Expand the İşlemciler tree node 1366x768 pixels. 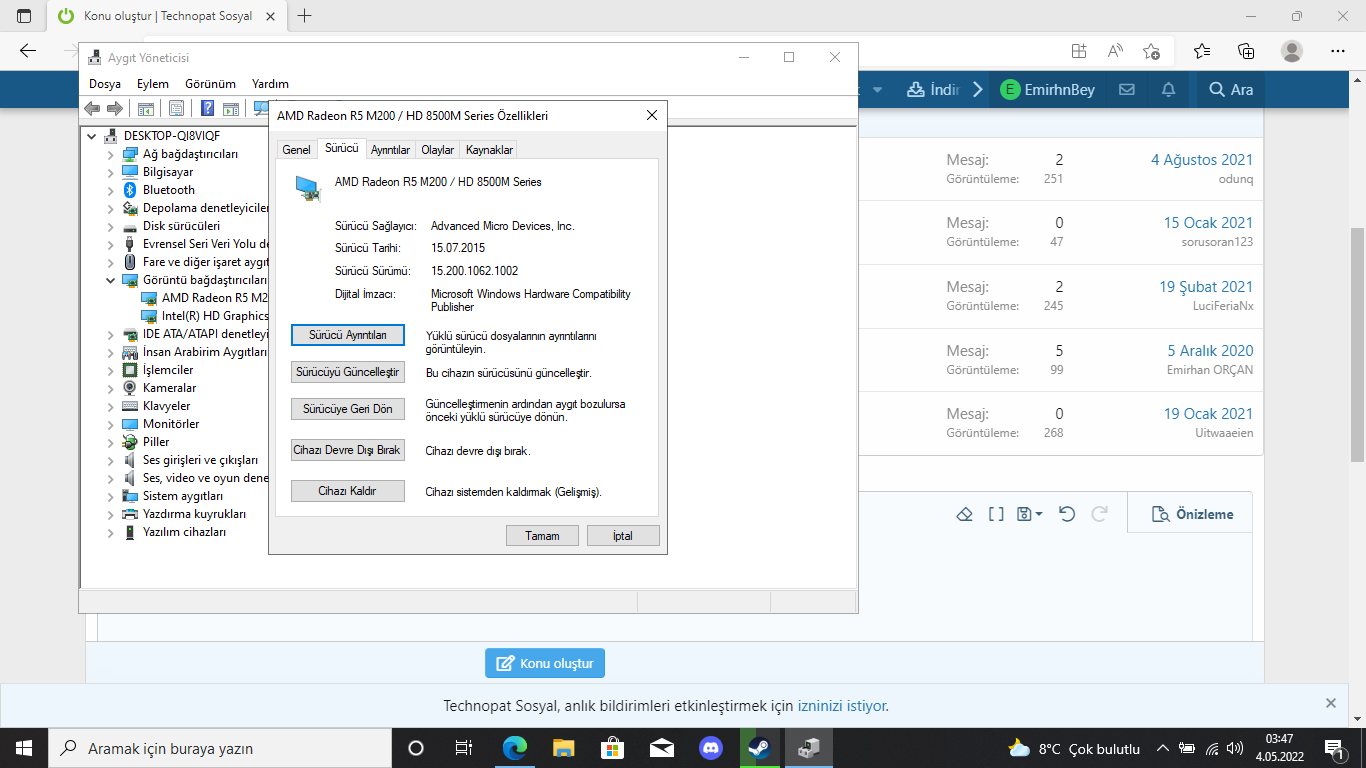[x=111, y=370]
